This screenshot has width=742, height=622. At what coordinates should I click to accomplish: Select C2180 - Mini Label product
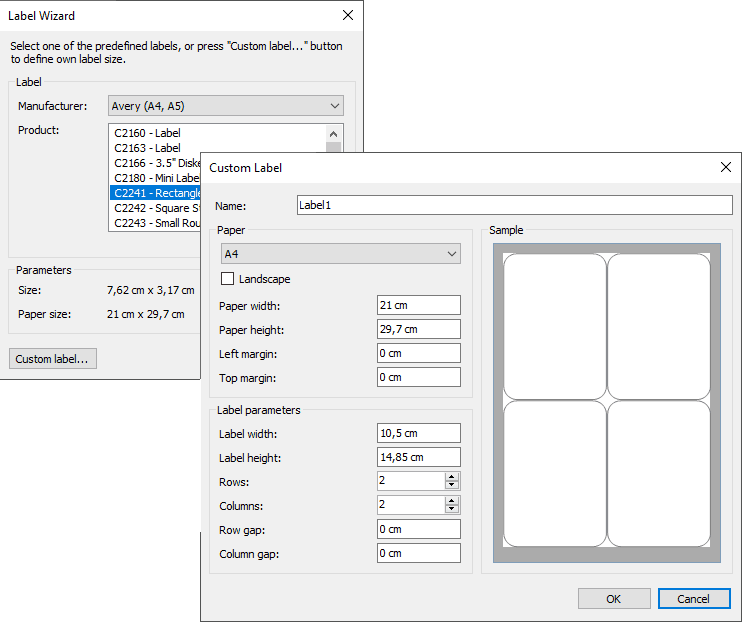coord(156,178)
